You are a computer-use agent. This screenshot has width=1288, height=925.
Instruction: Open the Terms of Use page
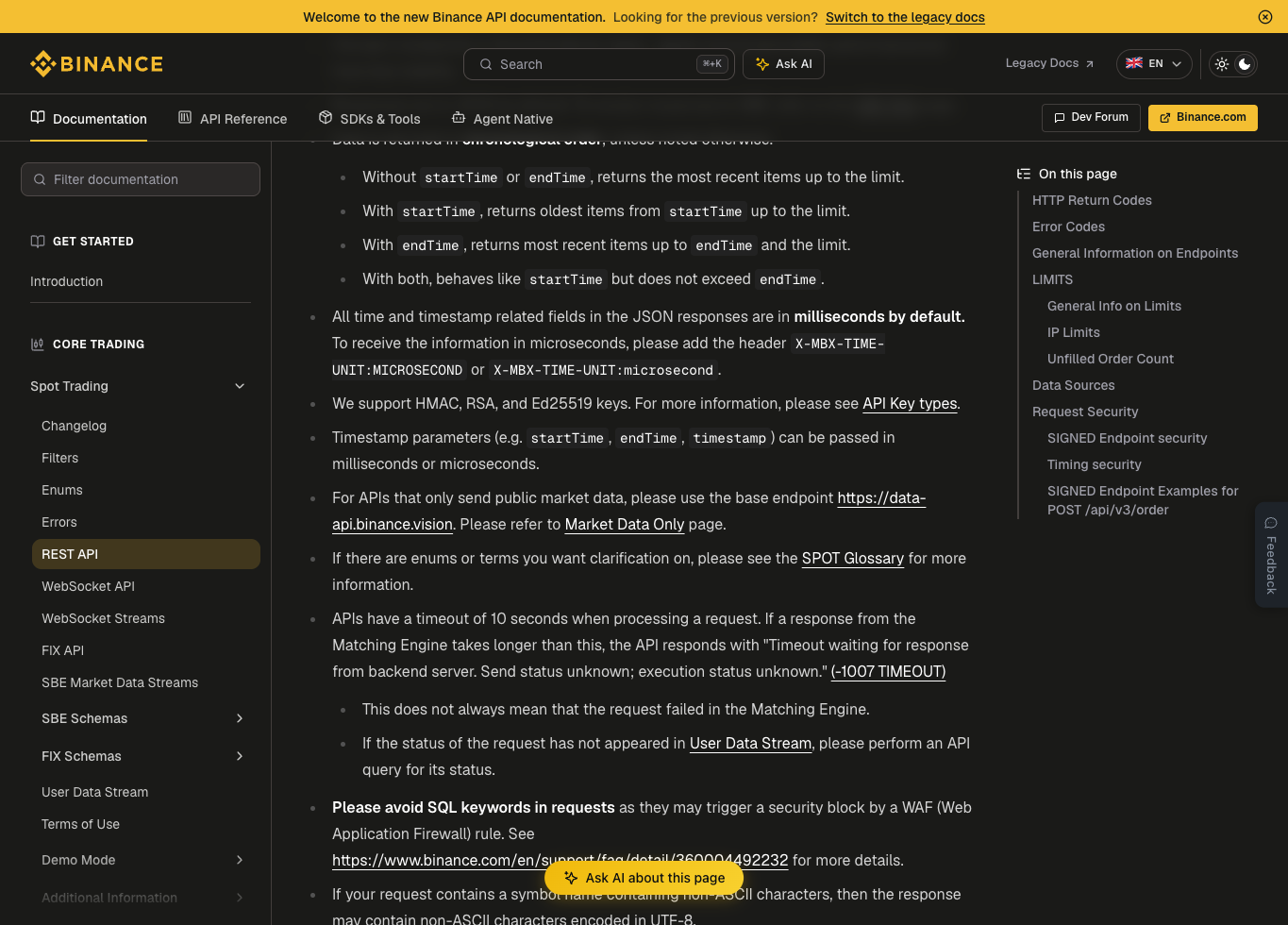(x=80, y=824)
